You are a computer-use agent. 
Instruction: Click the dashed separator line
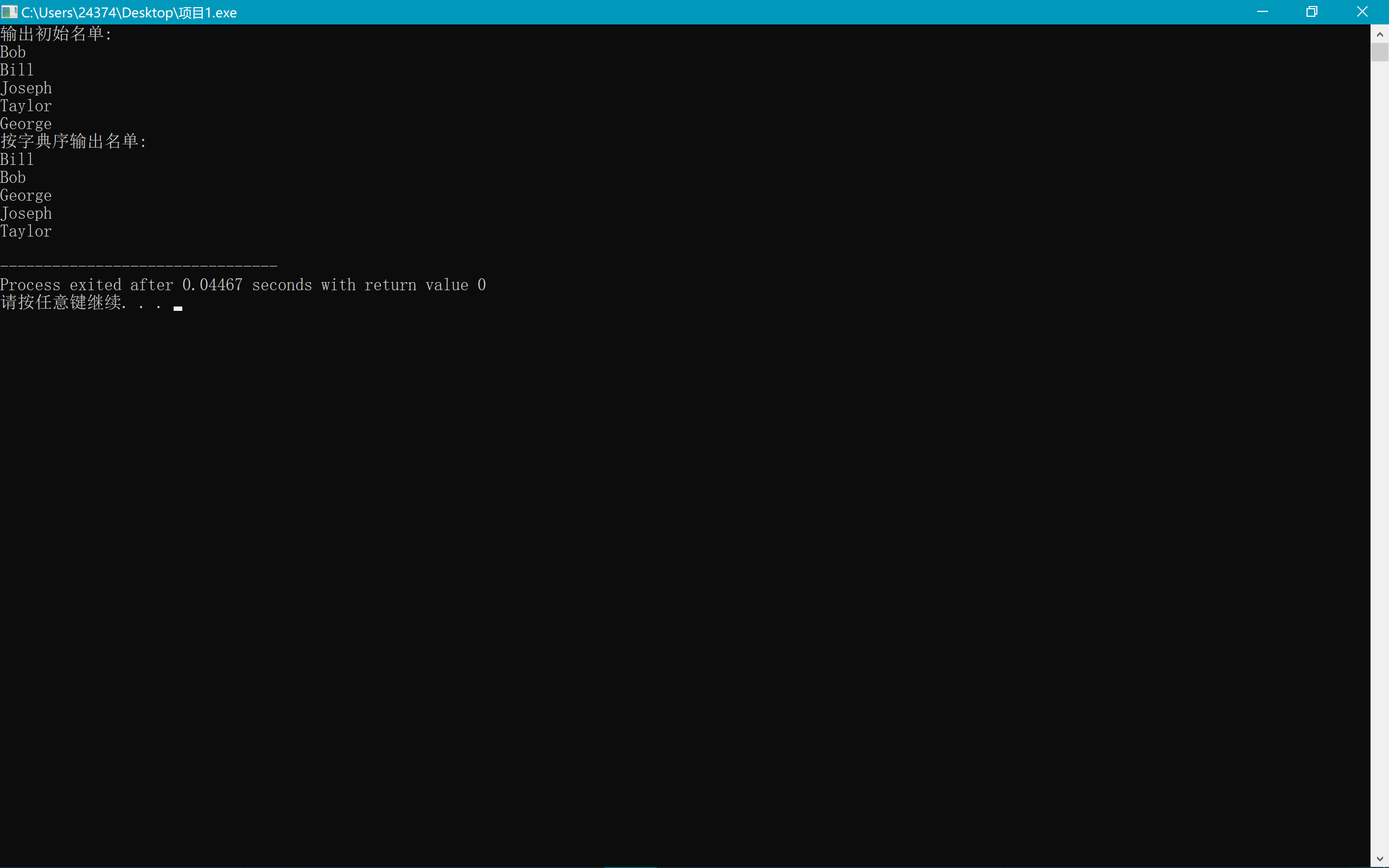tap(138, 266)
